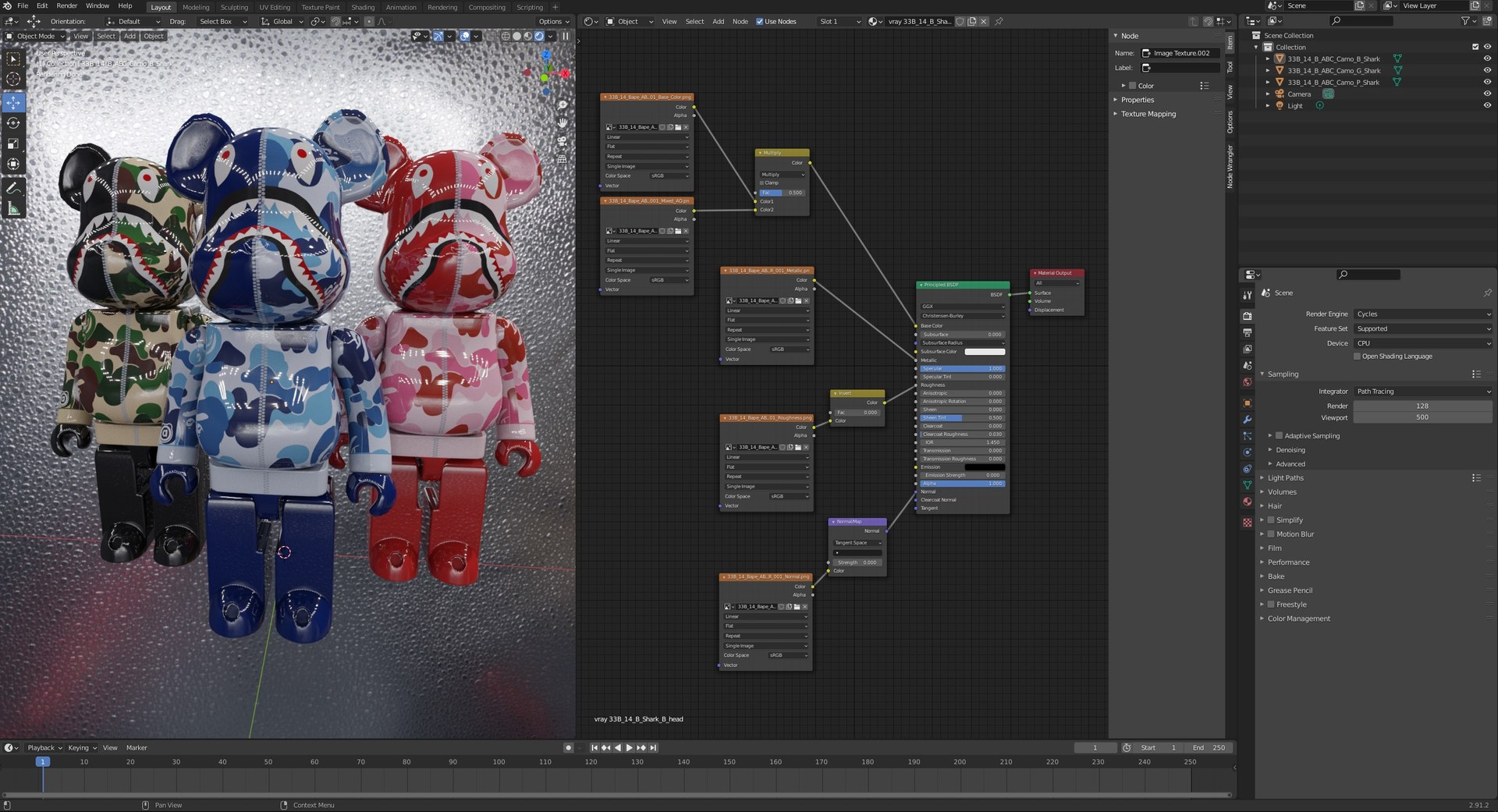This screenshot has height=812, width=1498.
Task: Click the viewport zoom magnifier icon
Action: click(x=562, y=105)
